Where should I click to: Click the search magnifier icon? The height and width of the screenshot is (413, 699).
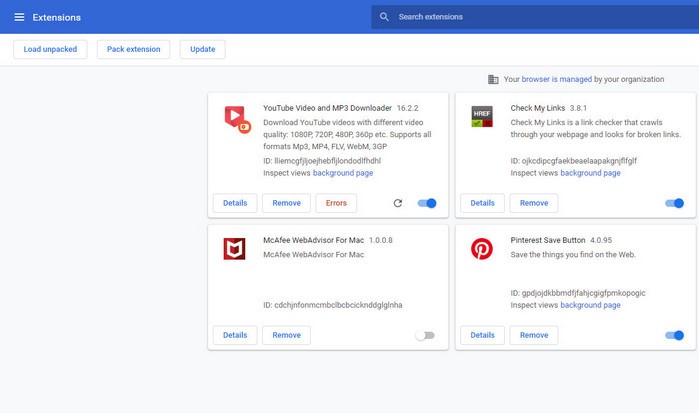[x=384, y=17]
